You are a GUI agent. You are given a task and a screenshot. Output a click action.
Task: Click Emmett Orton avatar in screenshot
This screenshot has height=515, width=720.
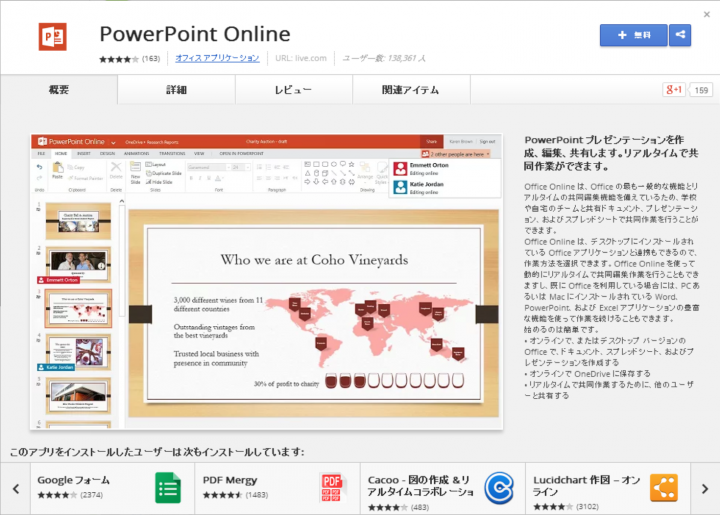click(x=400, y=168)
